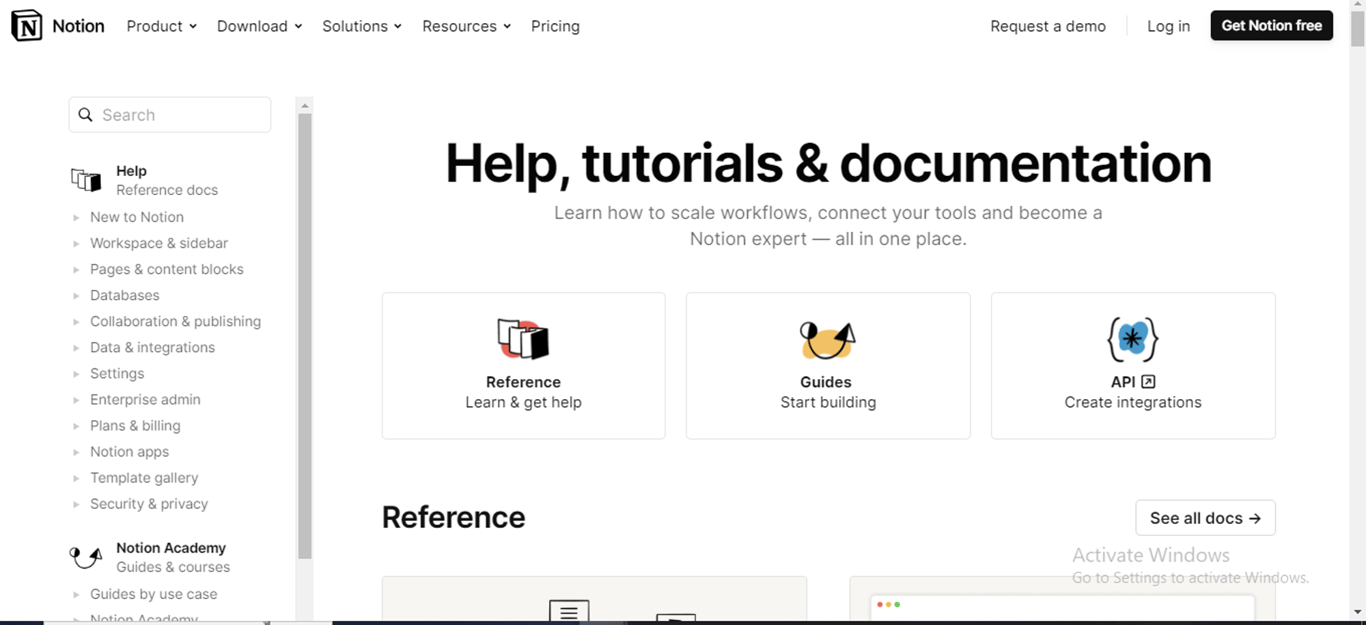Click the external link icon next to API

click(1148, 382)
